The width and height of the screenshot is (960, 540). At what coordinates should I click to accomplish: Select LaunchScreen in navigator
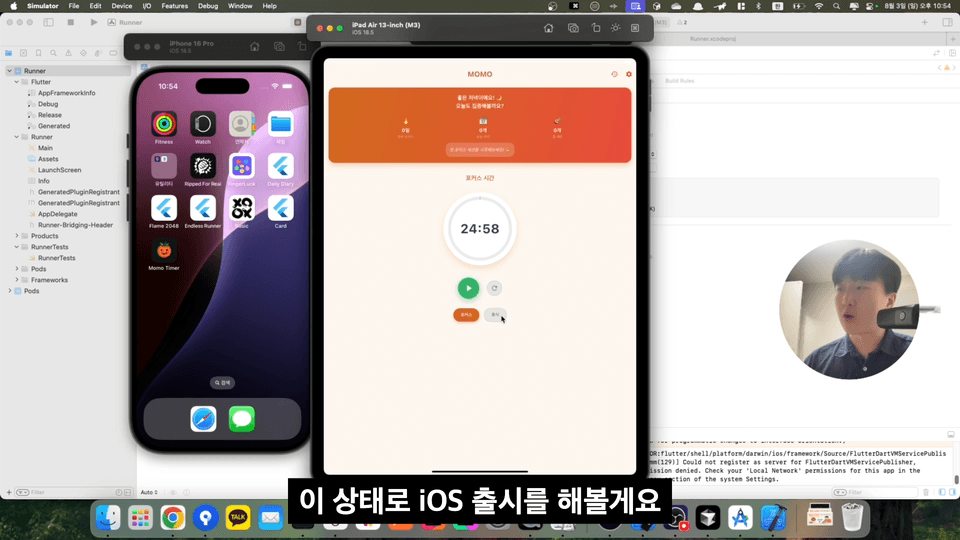59,170
